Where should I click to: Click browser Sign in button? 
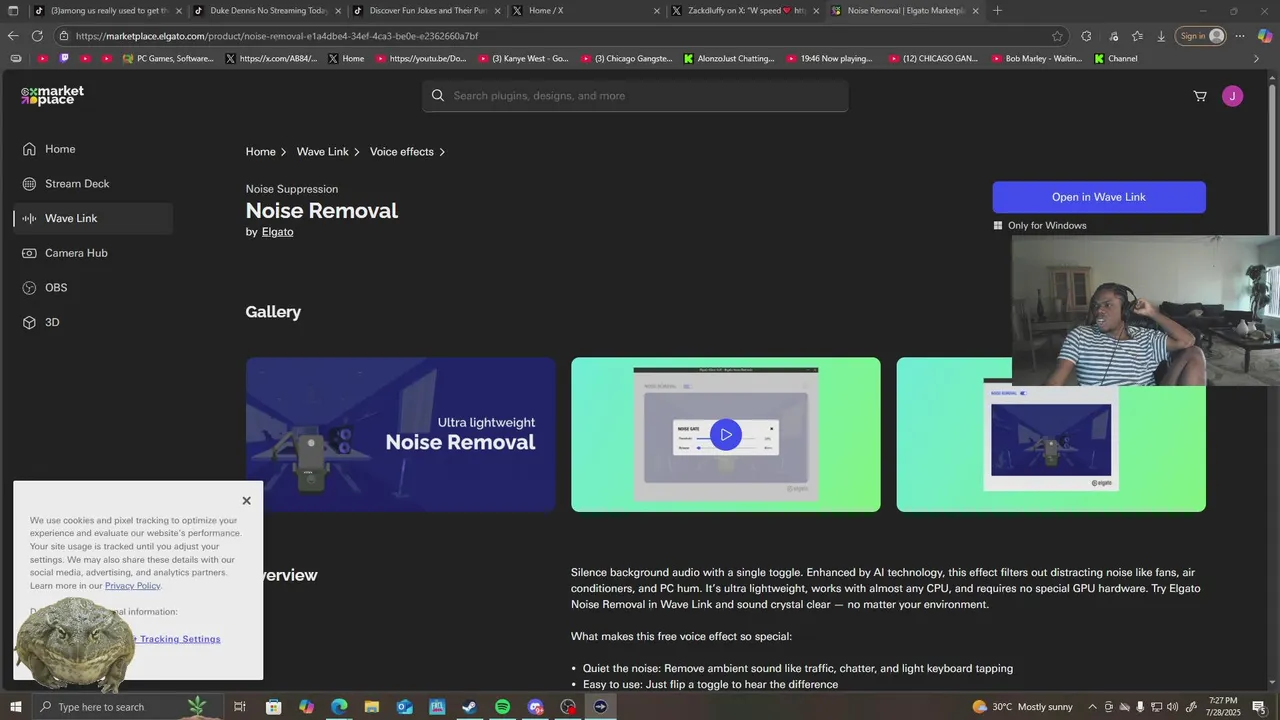point(1201,36)
